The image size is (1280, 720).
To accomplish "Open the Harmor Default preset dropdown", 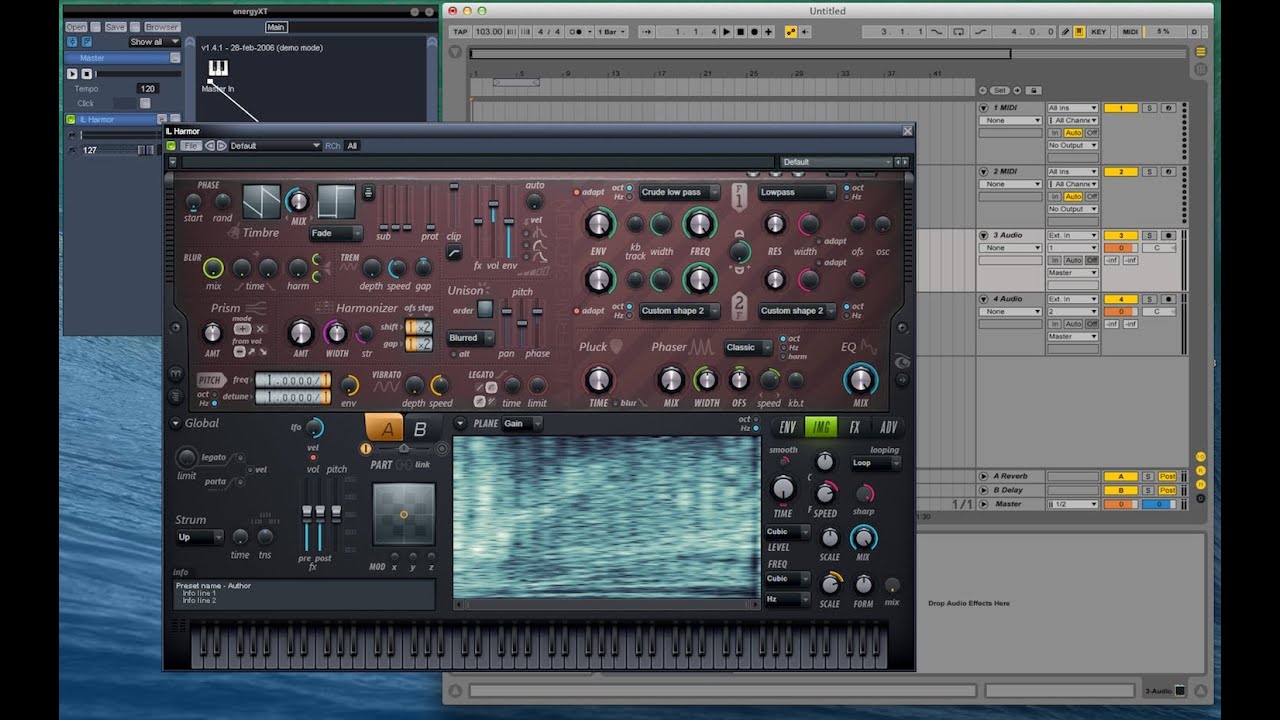I will coord(275,146).
